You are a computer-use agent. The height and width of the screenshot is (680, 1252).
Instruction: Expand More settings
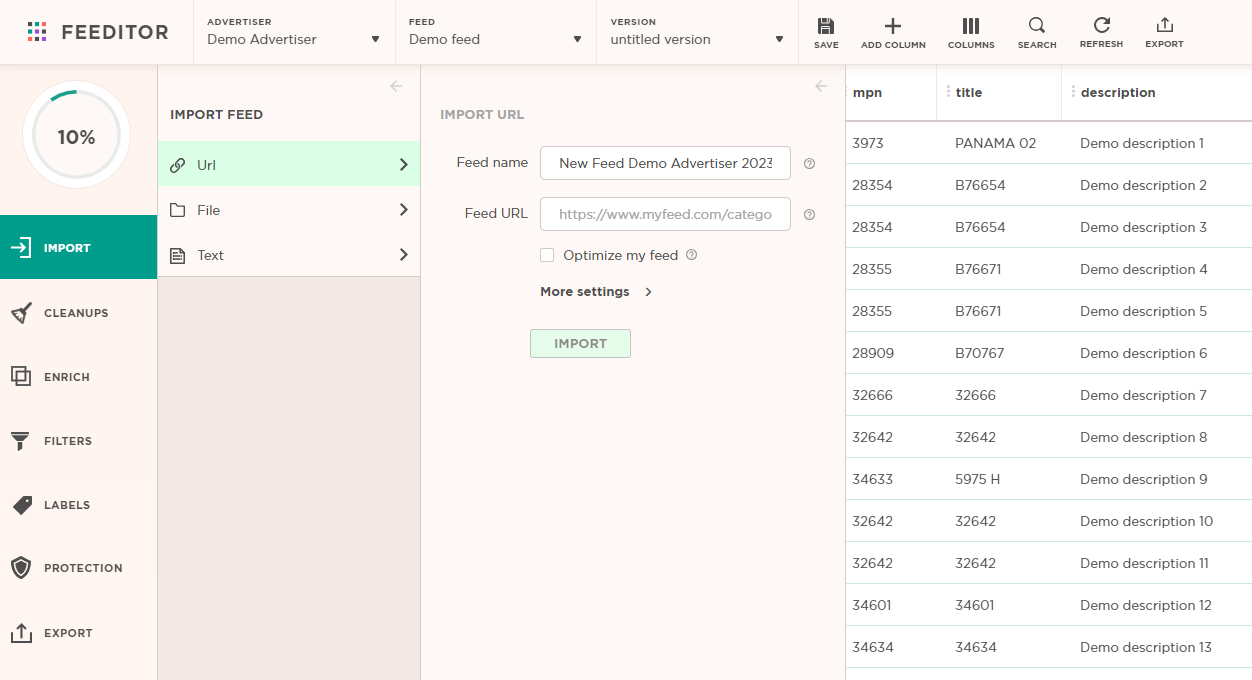[x=596, y=292]
